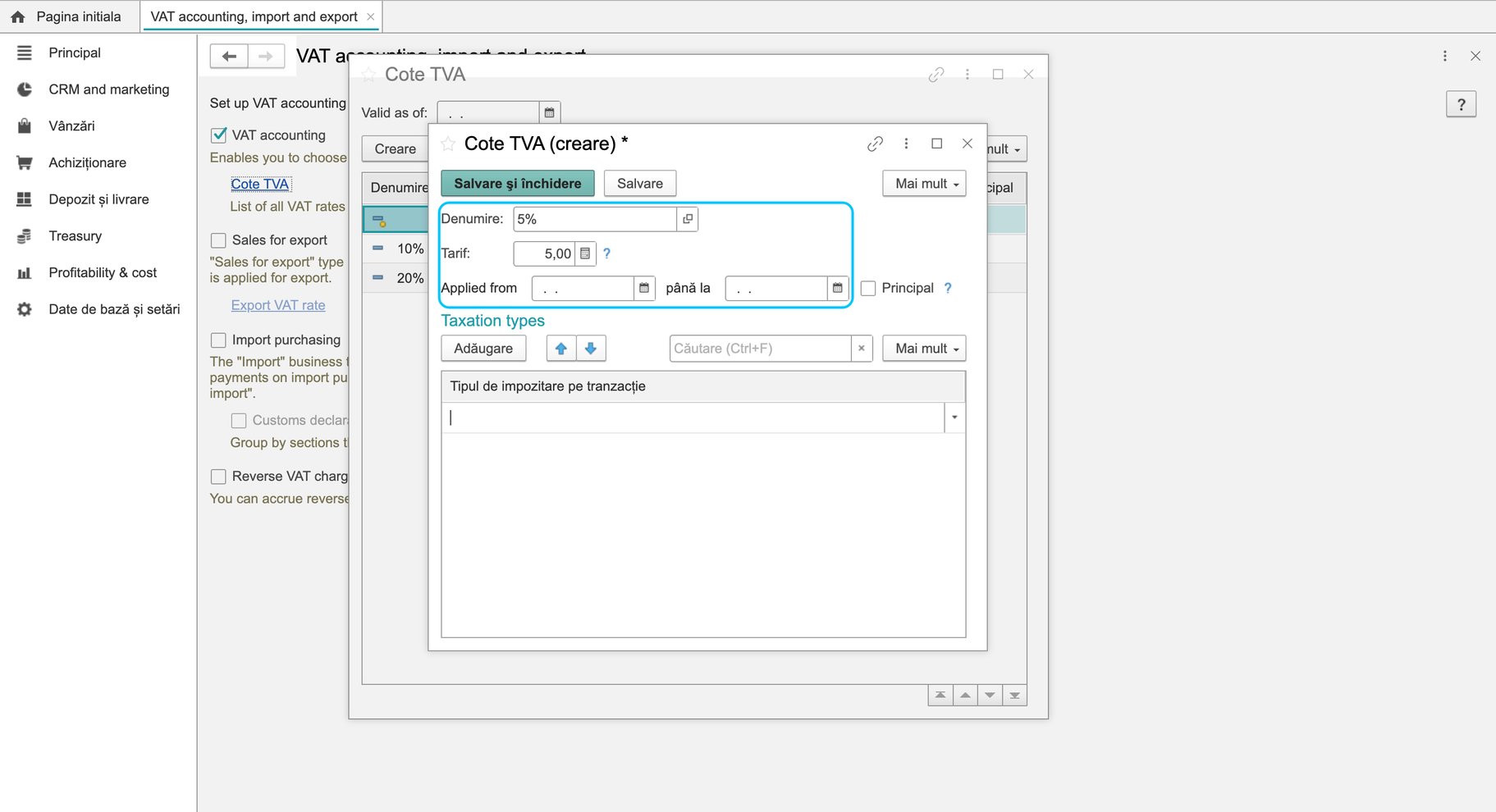Open the Treasury section in sidebar
The height and width of the screenshot is (812, 1496).
(75, 236)
